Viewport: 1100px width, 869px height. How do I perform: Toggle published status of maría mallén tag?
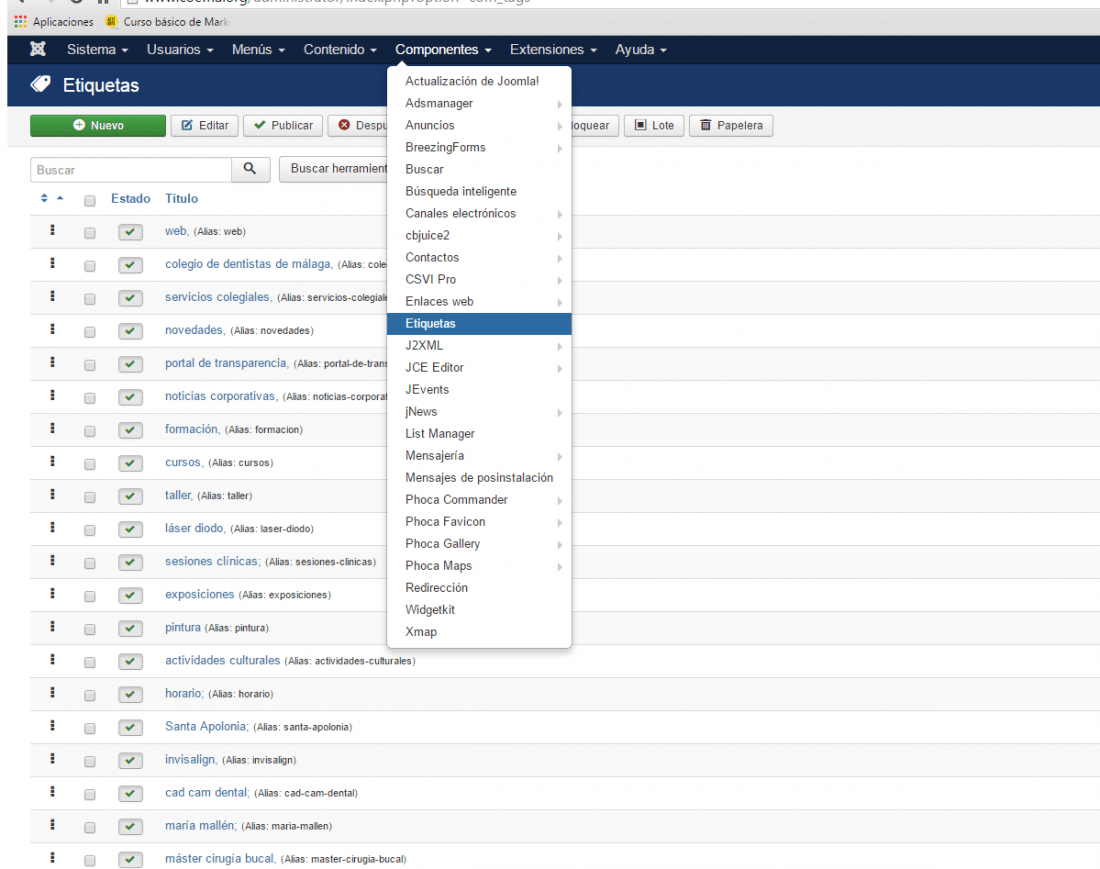click(130, 826)
